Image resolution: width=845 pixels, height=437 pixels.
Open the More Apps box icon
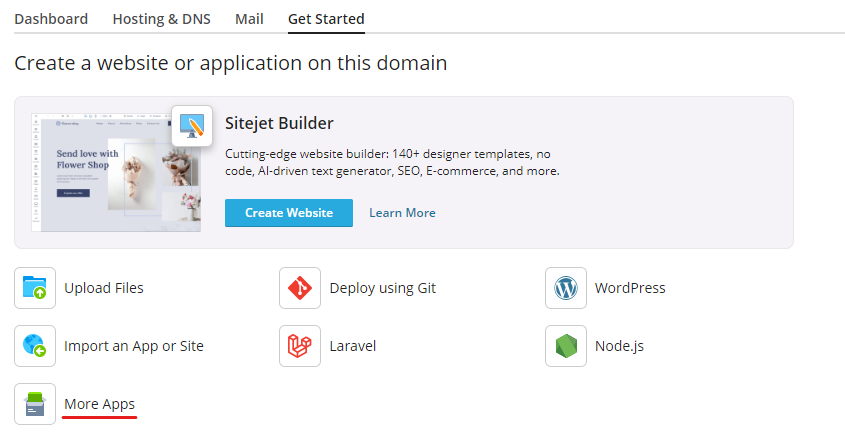click(35, 404)
